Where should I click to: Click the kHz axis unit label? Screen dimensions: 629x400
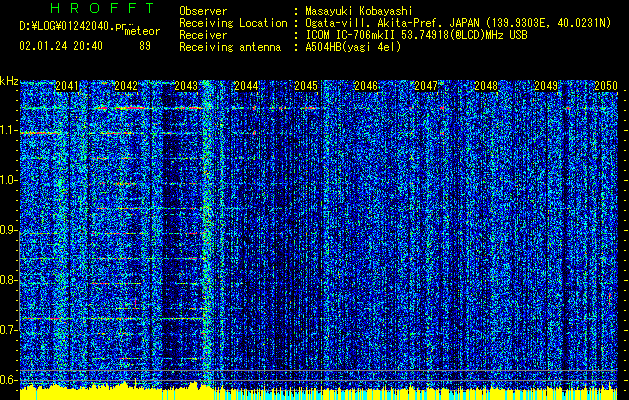9,81
